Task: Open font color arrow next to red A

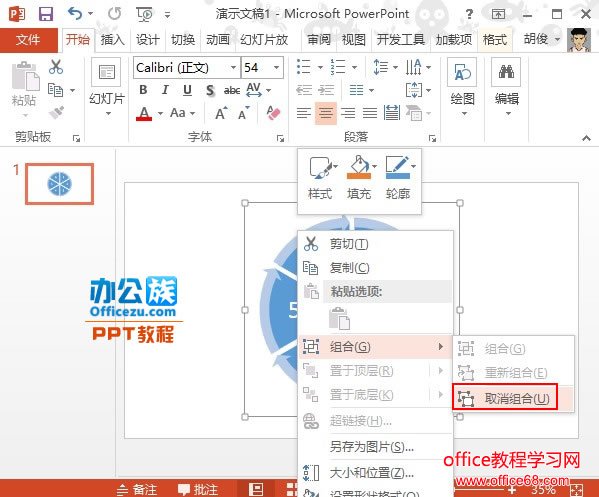Action: point(160,113)
